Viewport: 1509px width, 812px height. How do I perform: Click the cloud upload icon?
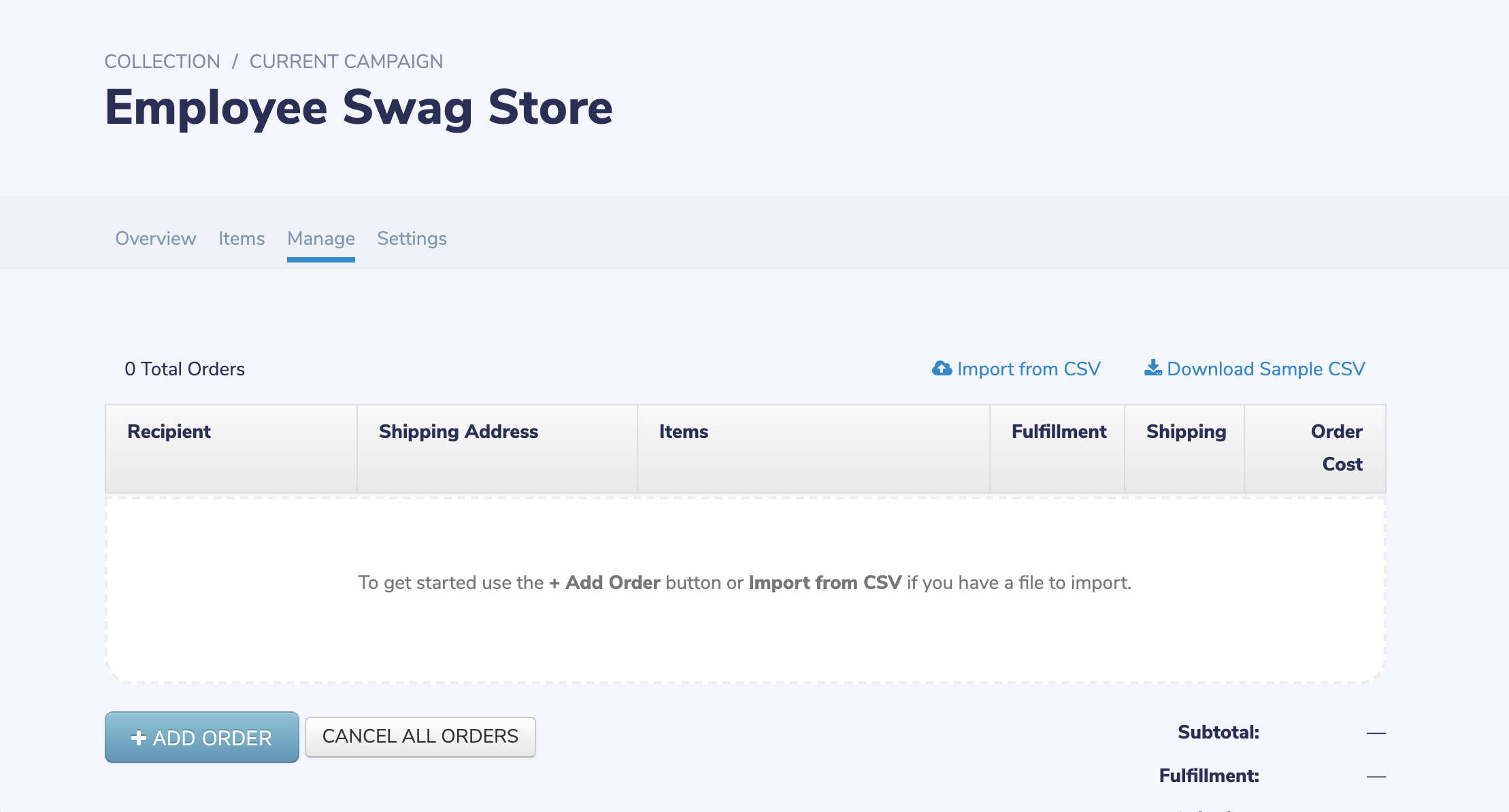(942, 369)
